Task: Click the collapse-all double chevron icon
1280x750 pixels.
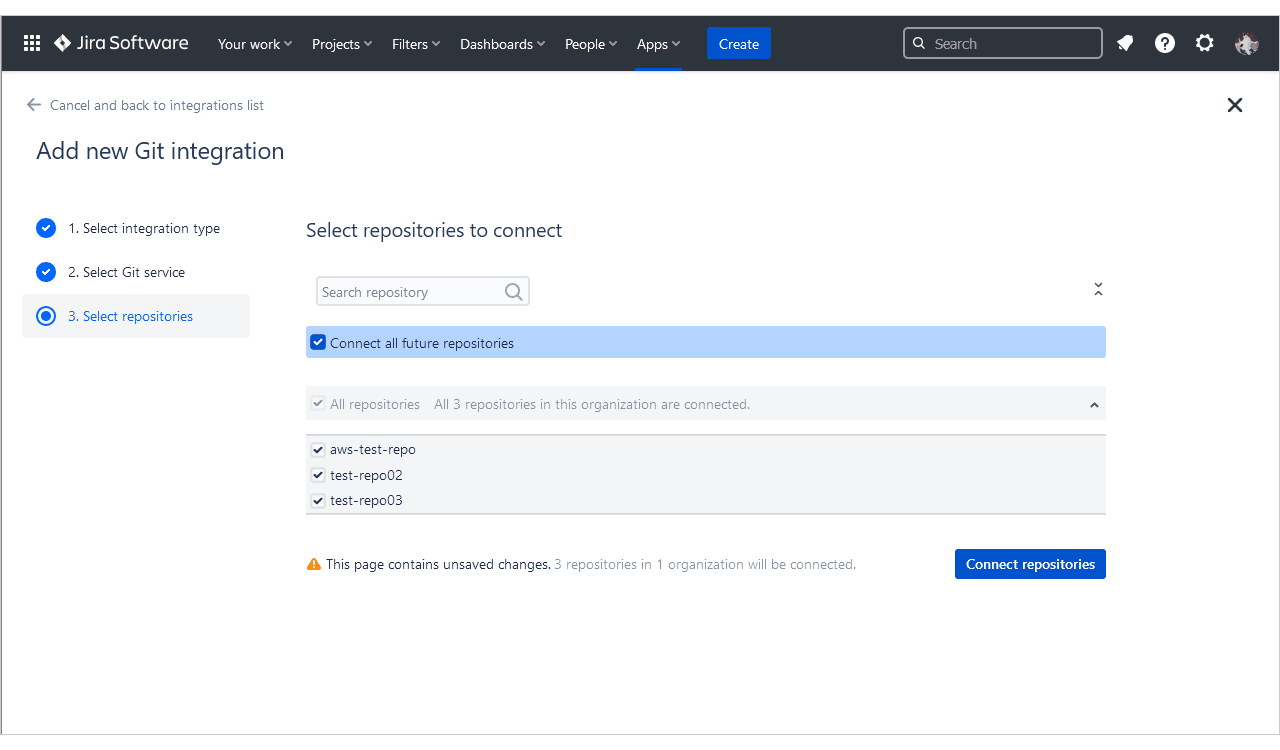Action: coord(1098,289)
